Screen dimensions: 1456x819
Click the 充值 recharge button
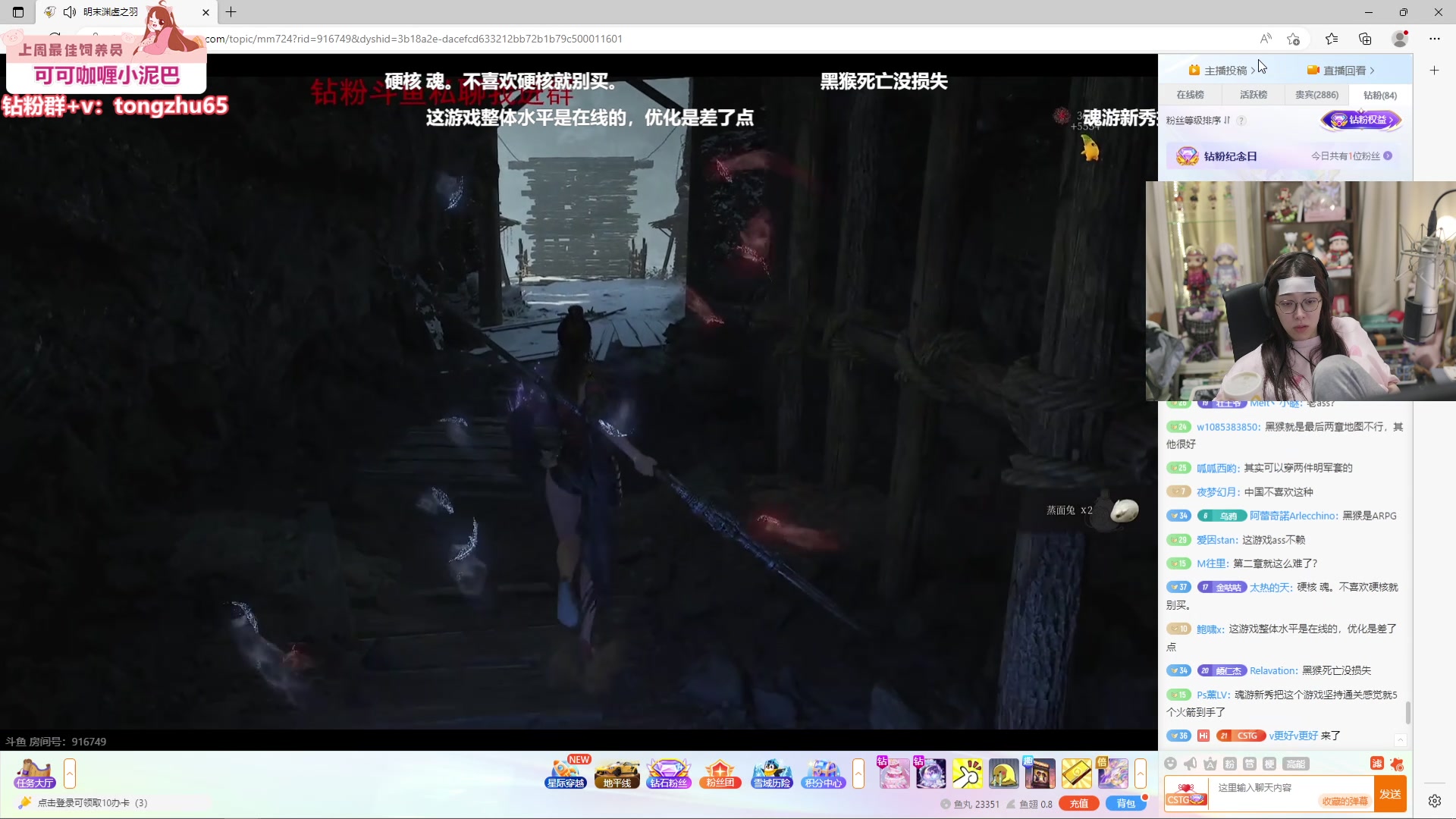(1078, 804)
